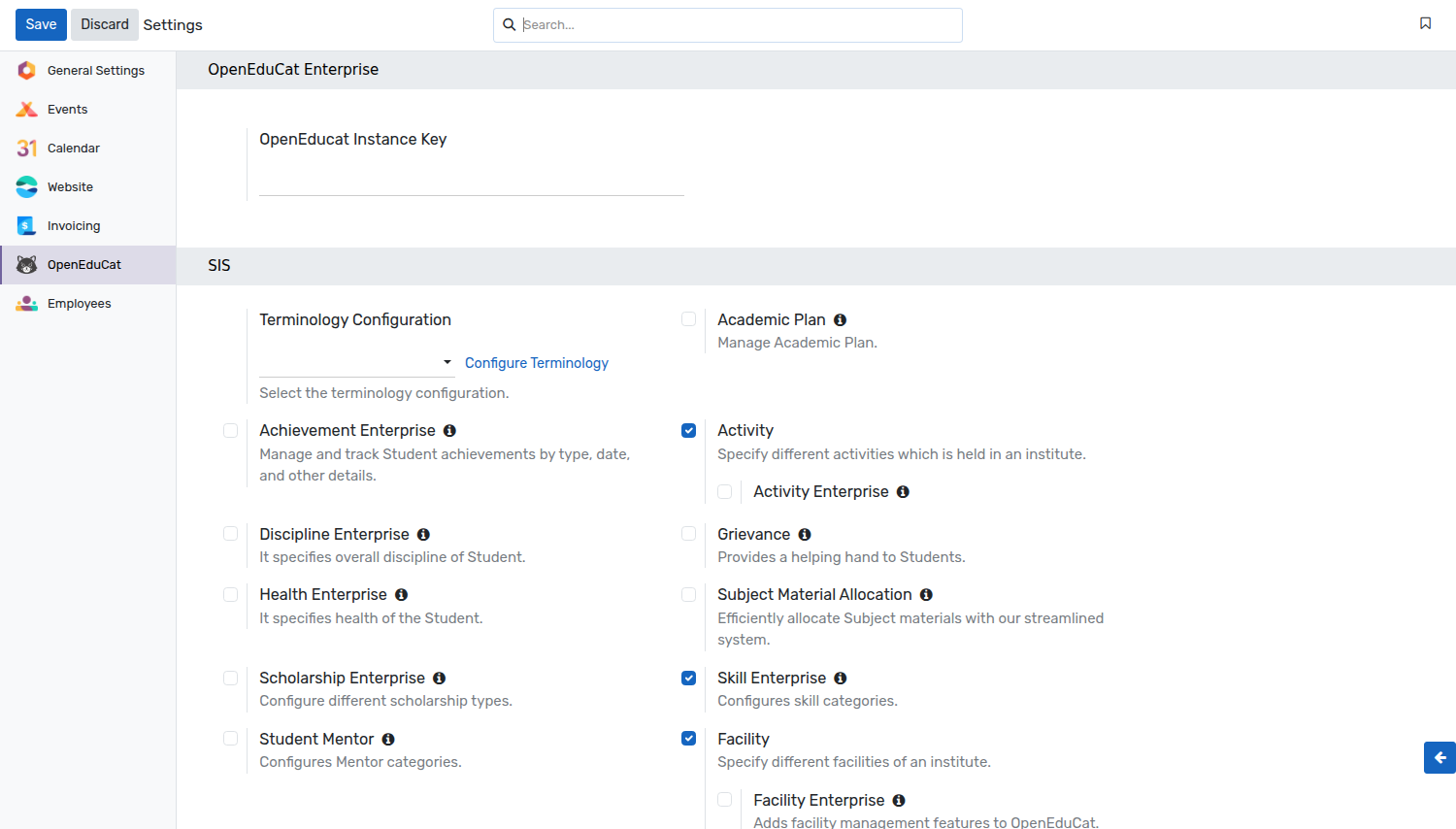1456x829 pixels.
Task: Enable the Discipline Enterprise checkbox
Action: tap(231, 534)
